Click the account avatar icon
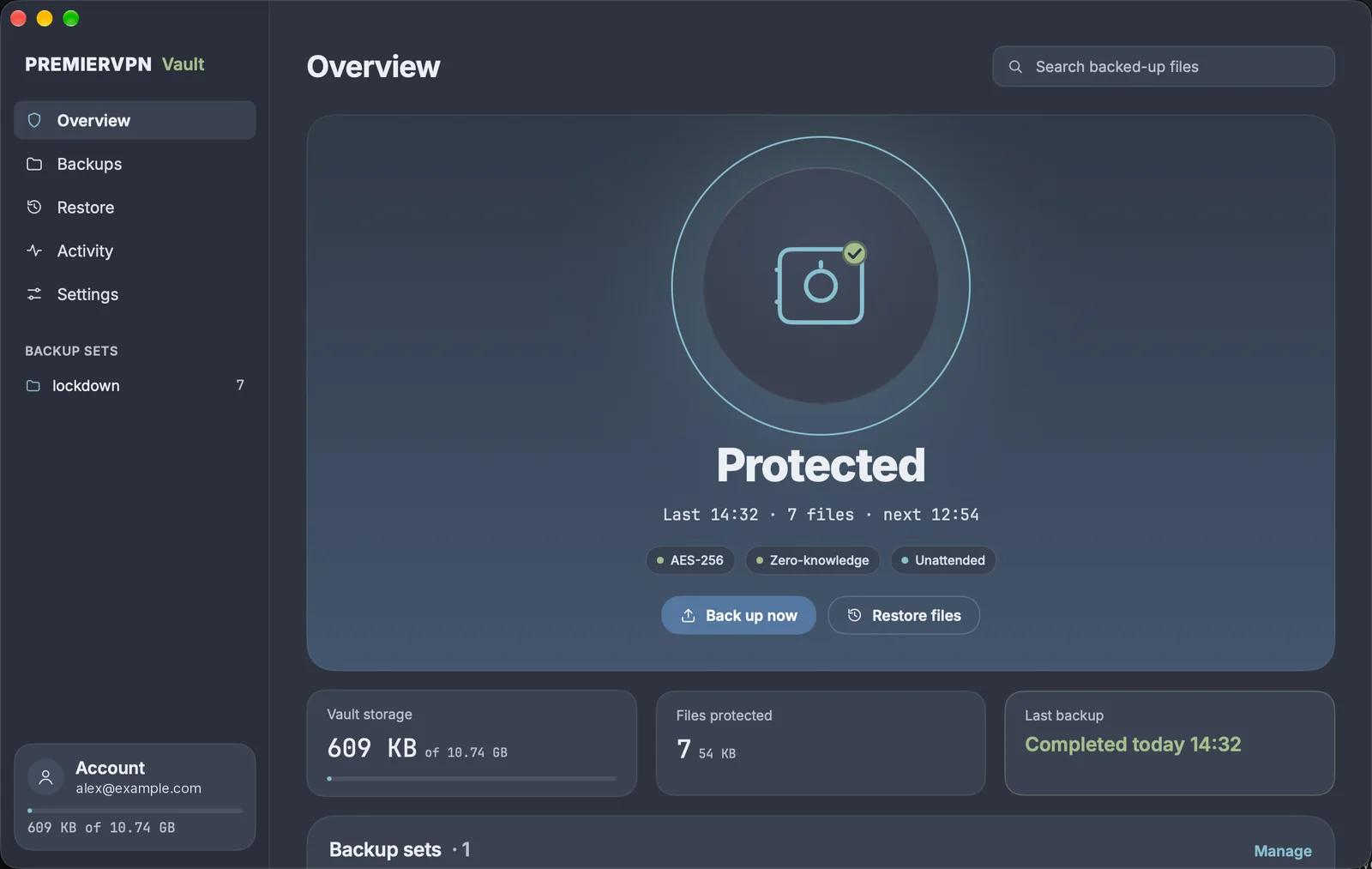The image size is (1372, 869). [45, 777]
